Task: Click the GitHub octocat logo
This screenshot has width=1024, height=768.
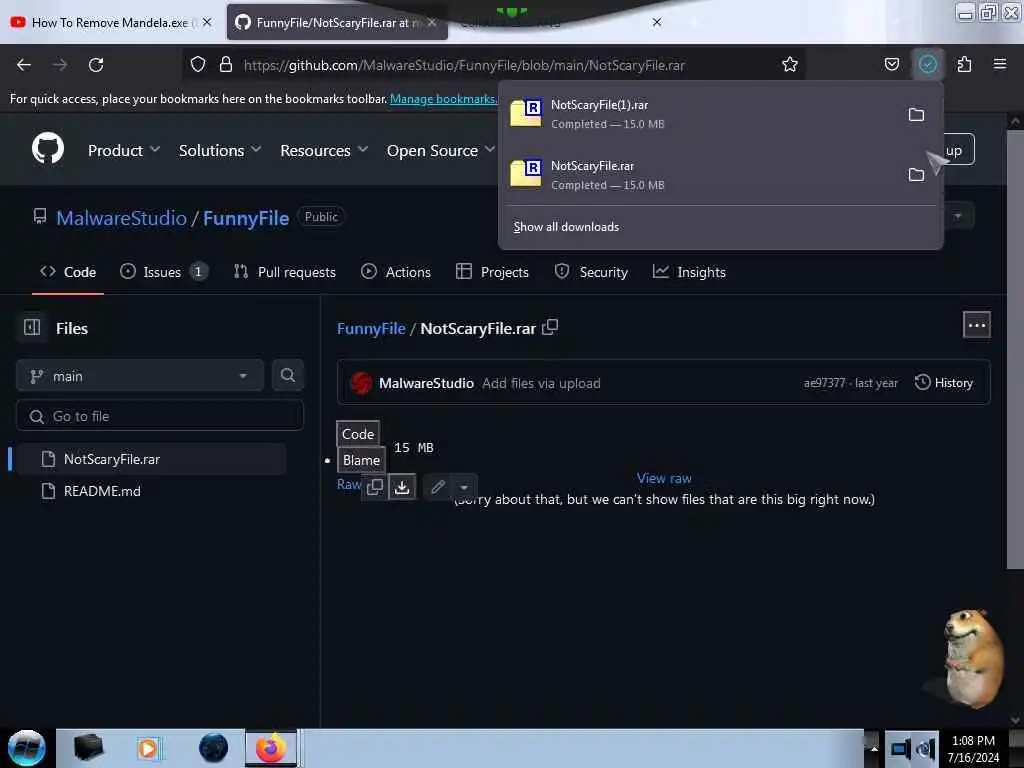Action: tap(48, 149)
